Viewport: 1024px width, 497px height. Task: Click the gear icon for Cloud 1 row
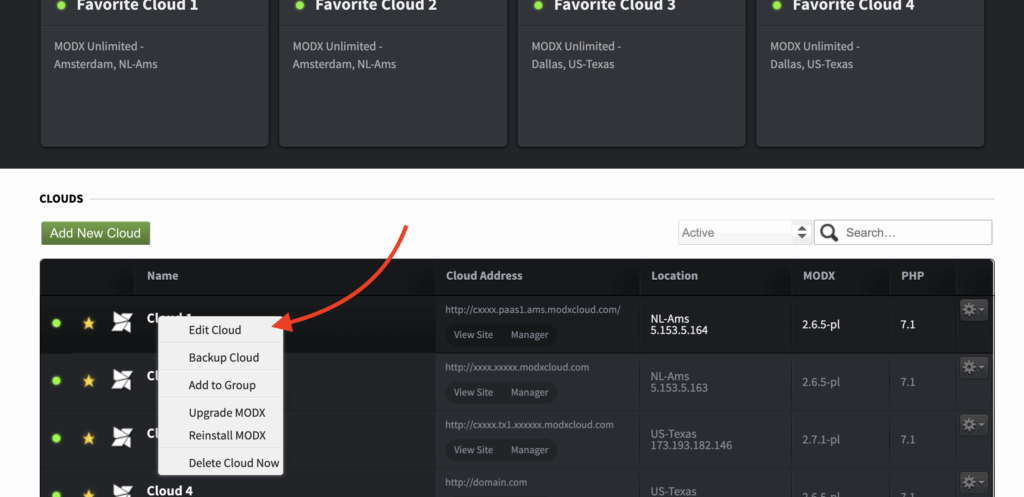tap(973, 310)
